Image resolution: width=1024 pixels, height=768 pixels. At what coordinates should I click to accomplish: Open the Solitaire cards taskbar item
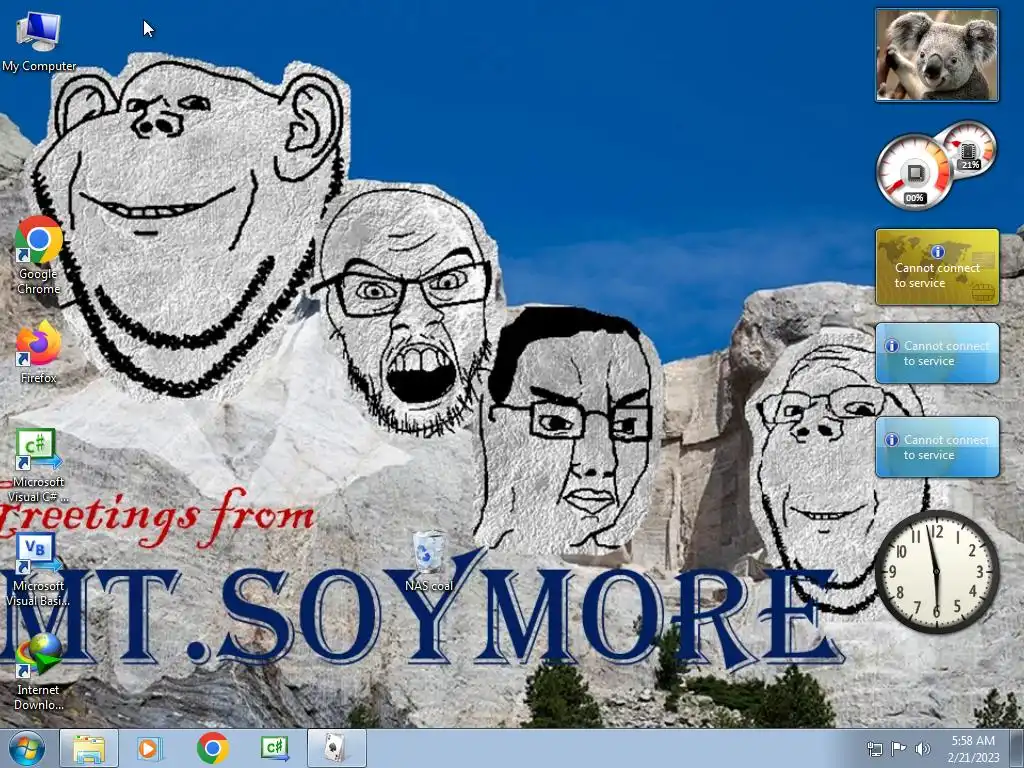336,748
